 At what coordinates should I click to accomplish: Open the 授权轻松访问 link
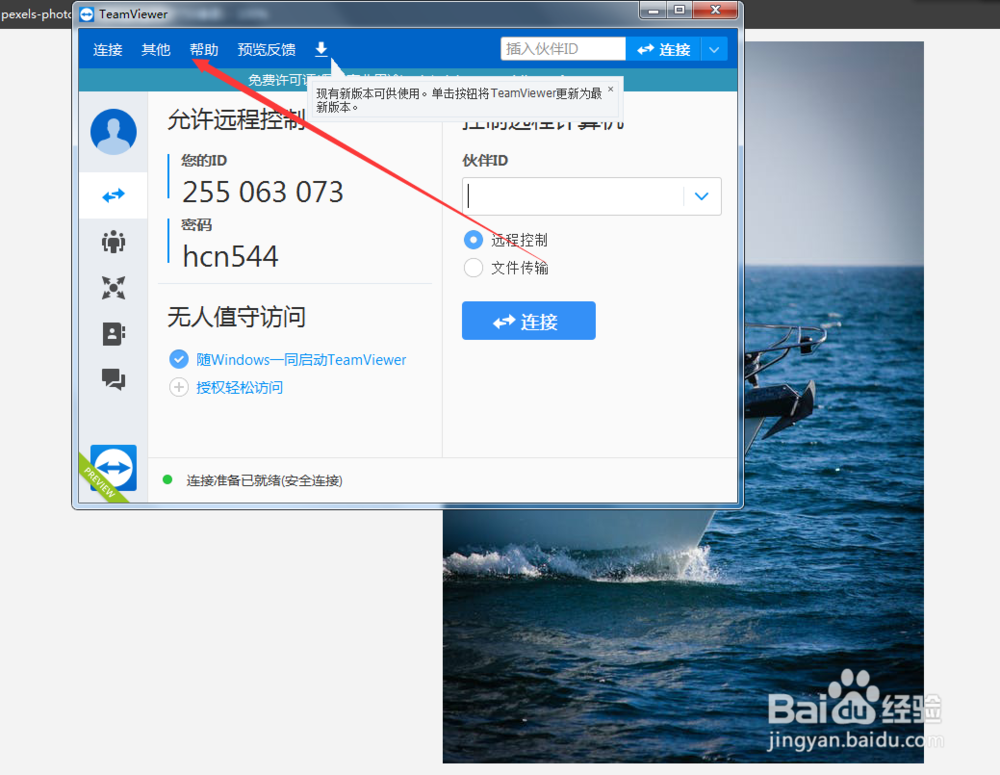tap(240, 388)
